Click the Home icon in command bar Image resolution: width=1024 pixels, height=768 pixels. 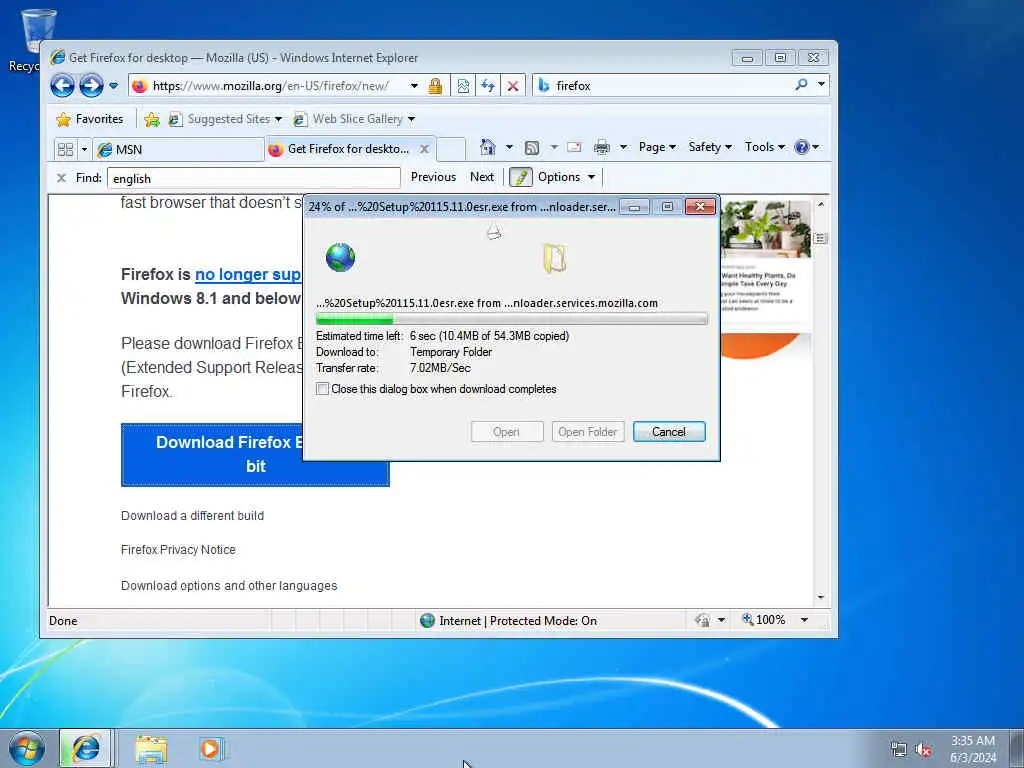click(x=488, y=147)
